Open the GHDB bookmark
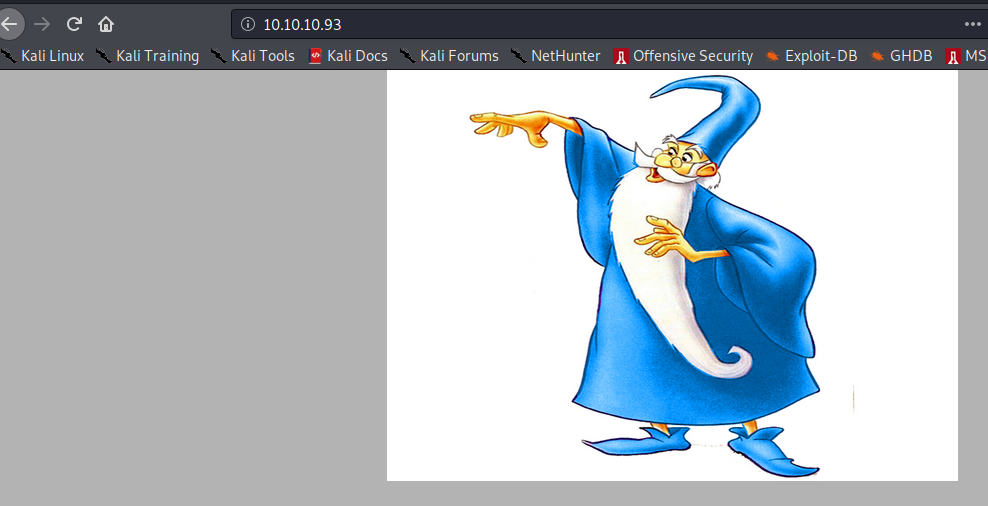This screenshot has height=506, width=988. [x=901, y=56]
